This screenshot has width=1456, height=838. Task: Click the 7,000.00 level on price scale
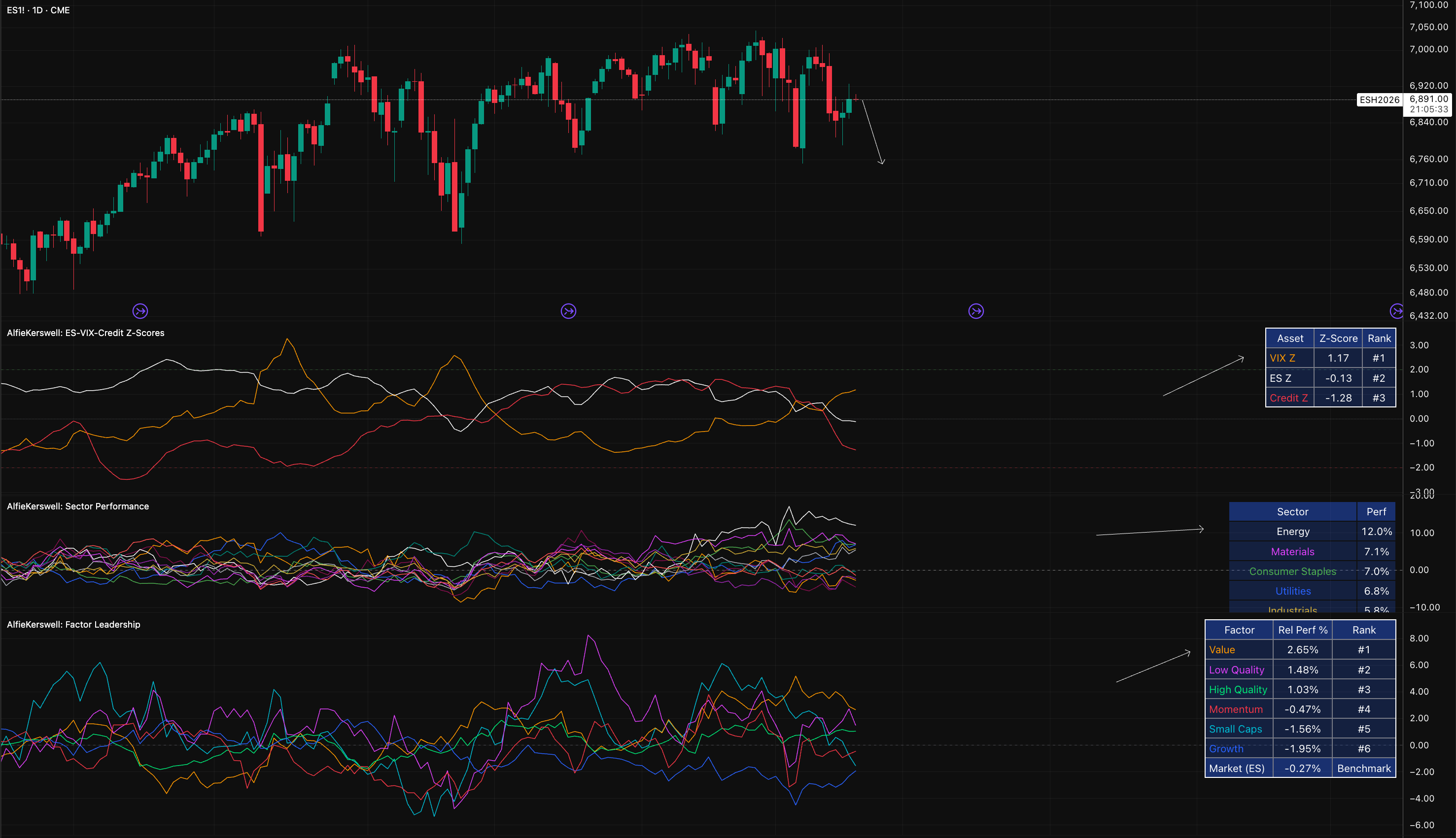(x=1428, y=49)
